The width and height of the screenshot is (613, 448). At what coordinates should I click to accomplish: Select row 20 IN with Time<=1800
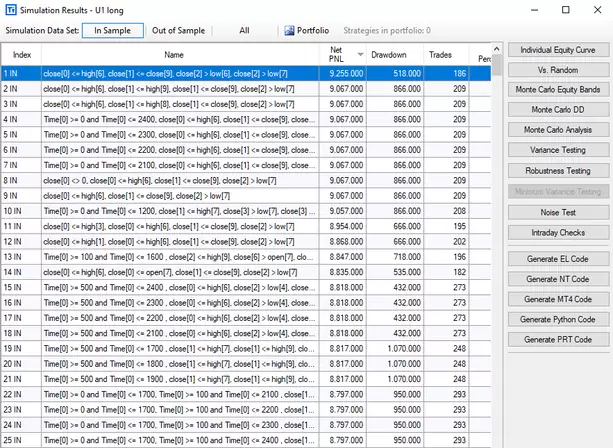(246, 364)
